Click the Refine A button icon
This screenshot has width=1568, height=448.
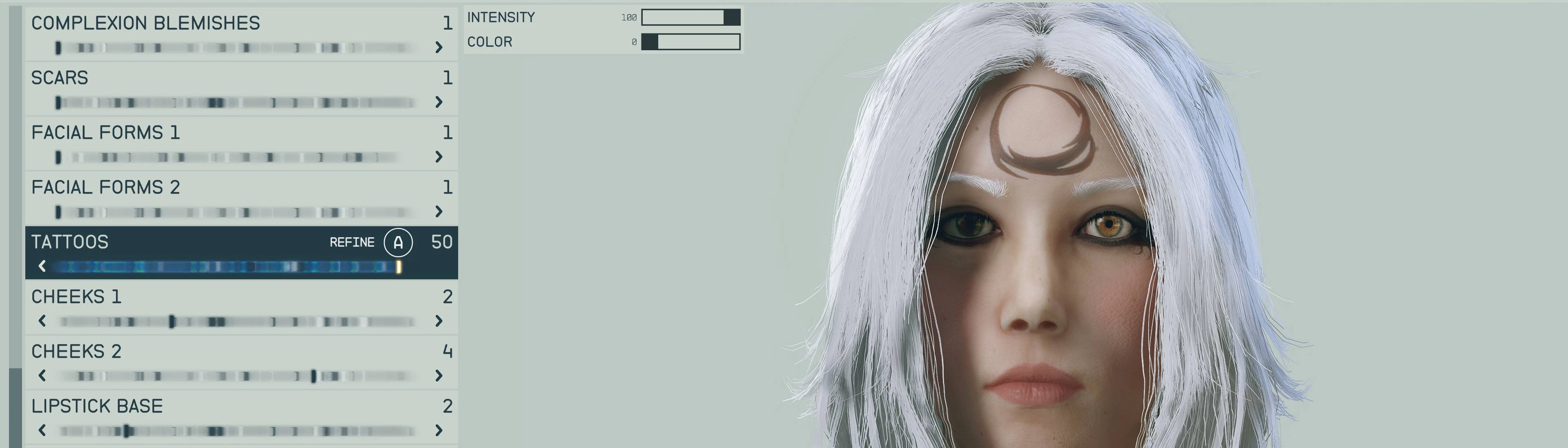click(398, 242)
